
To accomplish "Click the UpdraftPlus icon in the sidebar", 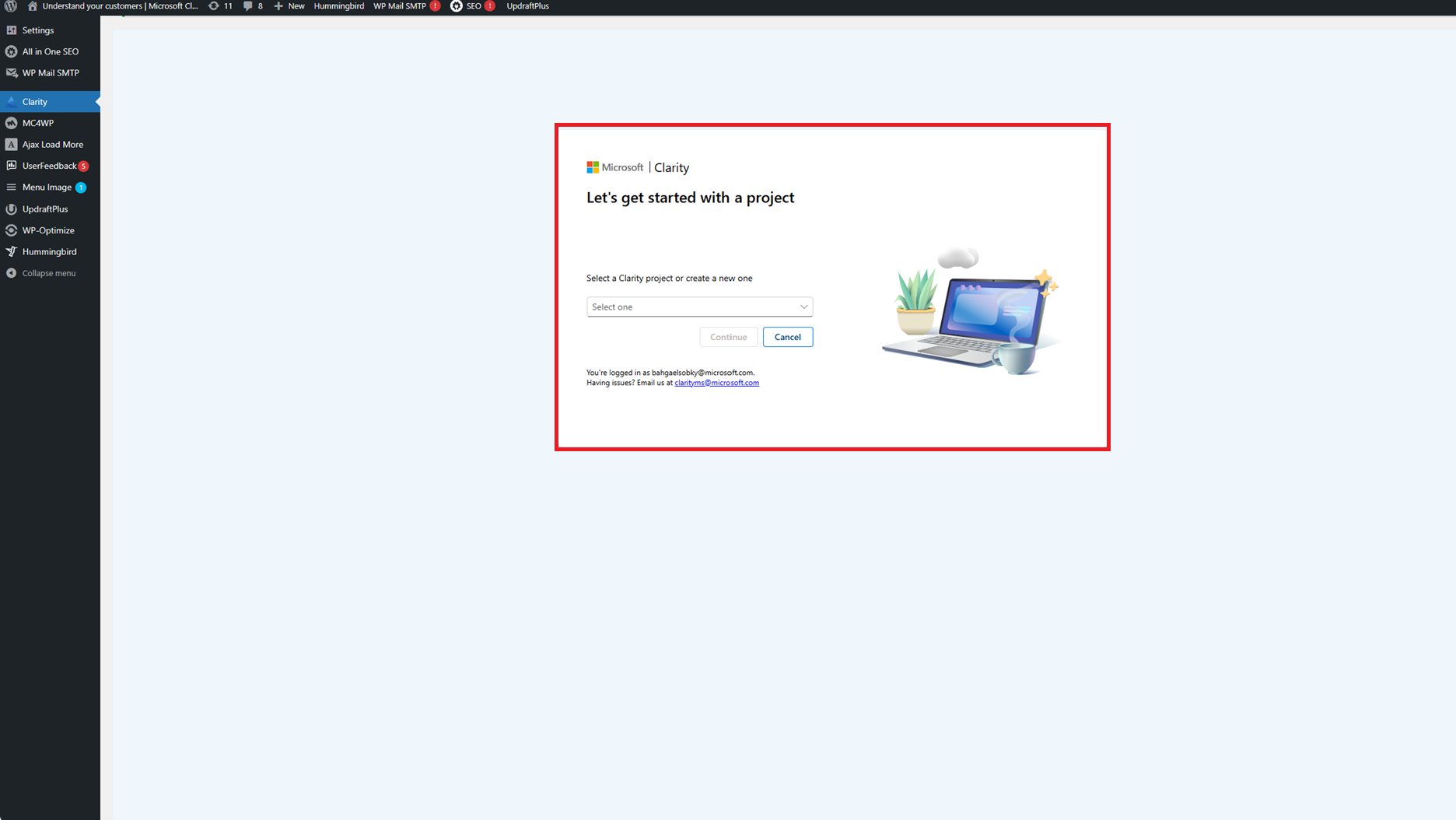I will pyautogui.click(x=12, y=209).
